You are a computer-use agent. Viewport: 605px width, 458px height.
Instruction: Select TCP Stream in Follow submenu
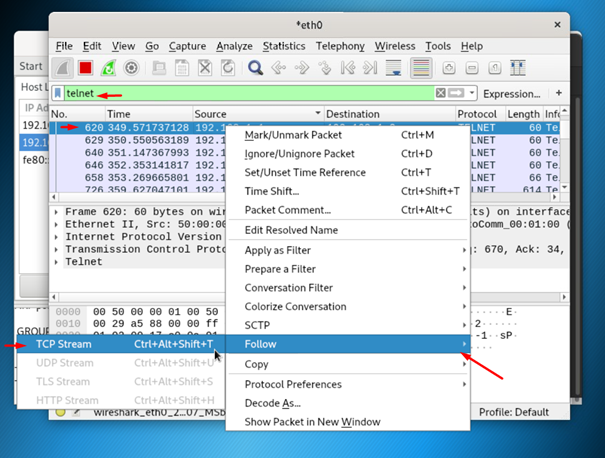point(120,344)
